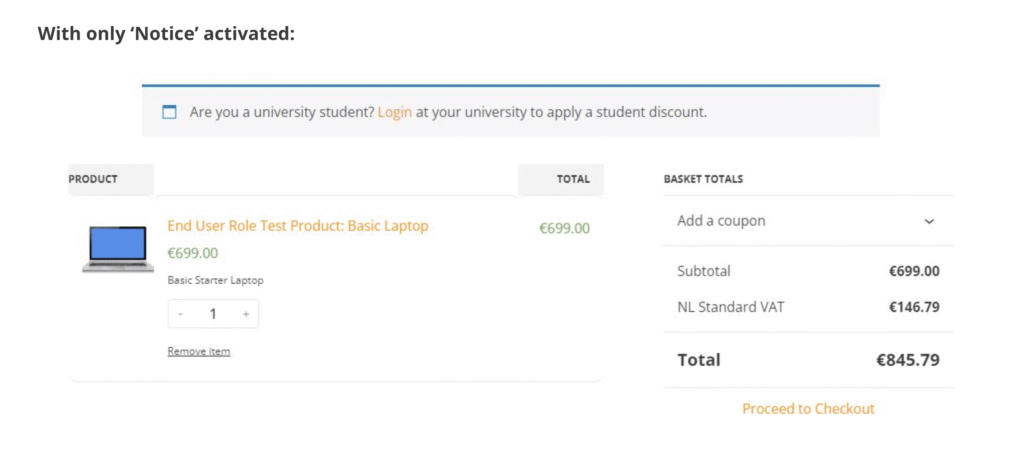Click the Basket Totals heading
Screen dimensions: 1024x470
tap(703, 179)
